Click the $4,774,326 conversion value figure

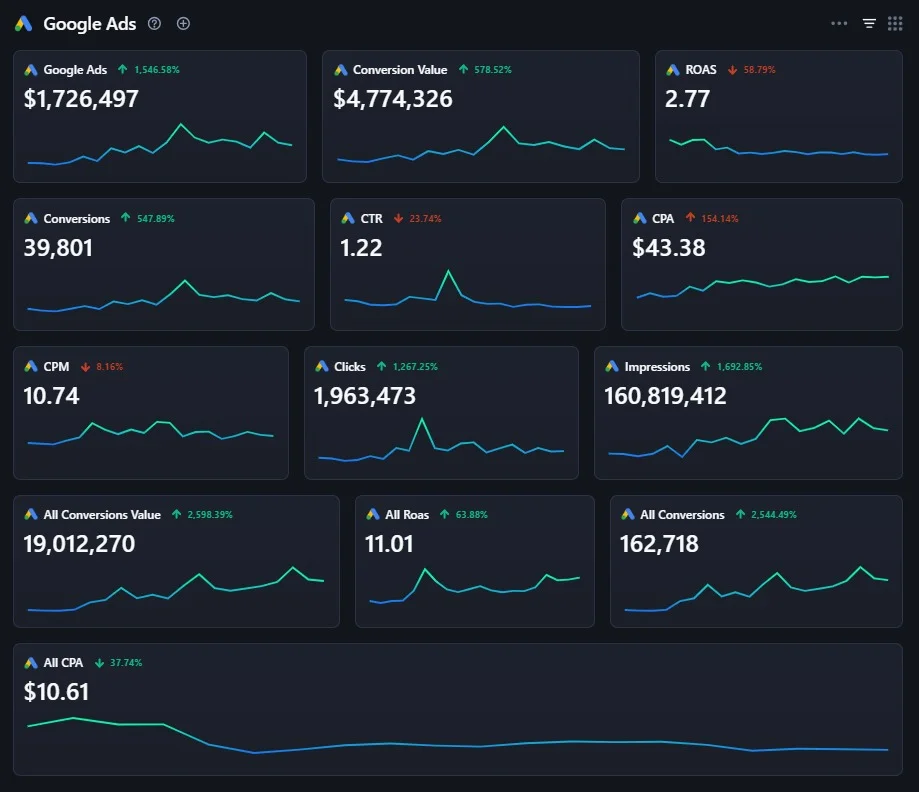(393, 98)
